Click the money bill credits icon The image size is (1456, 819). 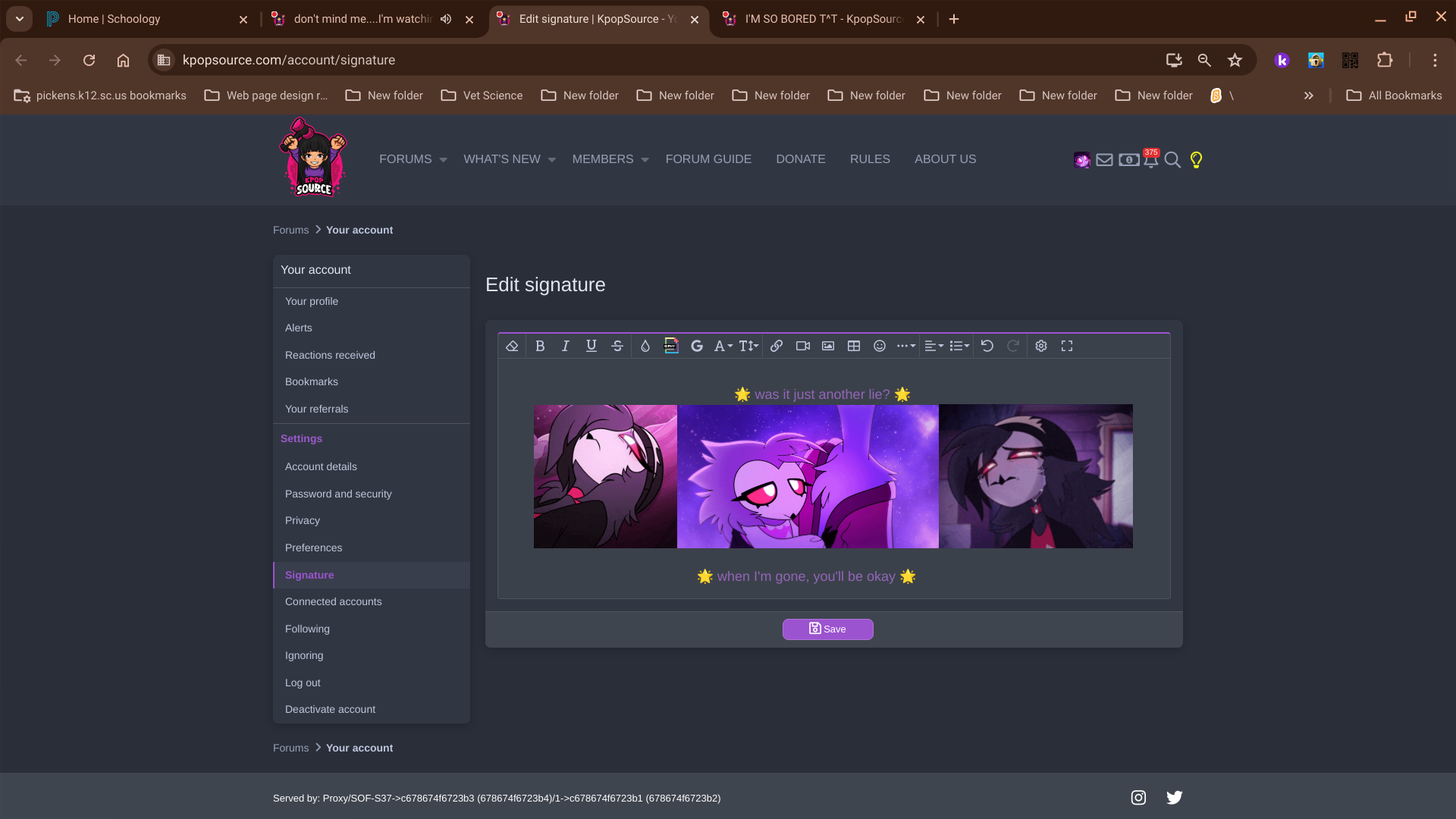pyautogui.click(x=1128, y=160)
